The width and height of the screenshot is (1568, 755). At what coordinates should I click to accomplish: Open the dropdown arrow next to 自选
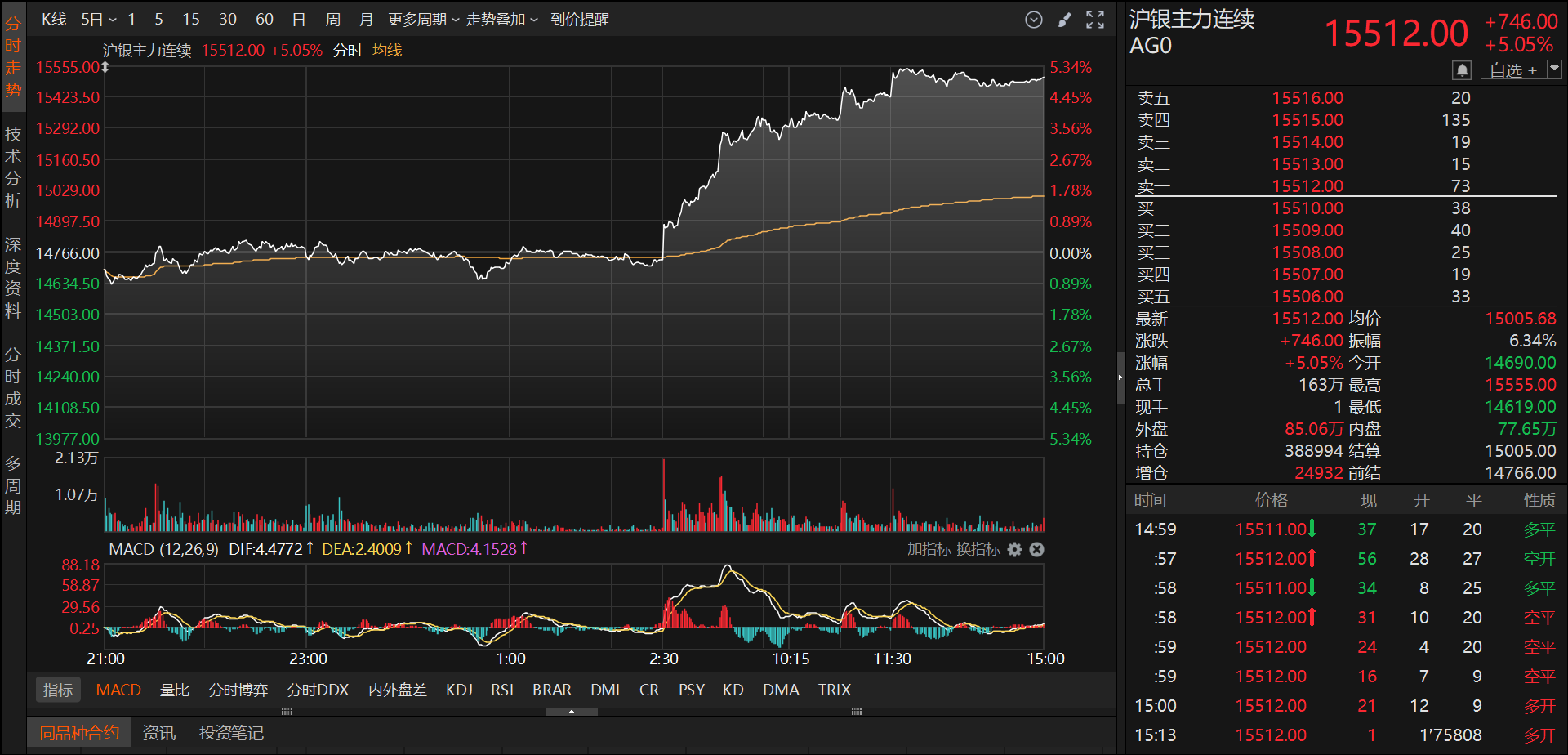pos(1554,70)
